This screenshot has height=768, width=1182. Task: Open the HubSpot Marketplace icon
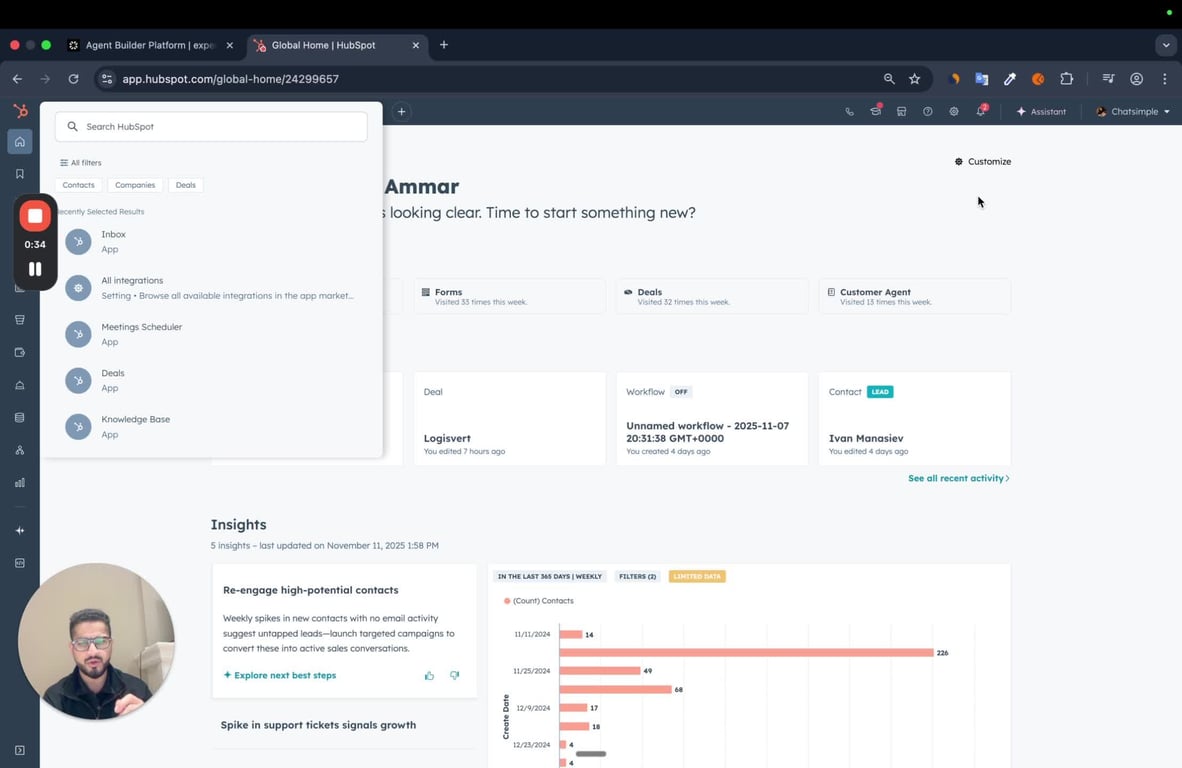coord(902,112)
